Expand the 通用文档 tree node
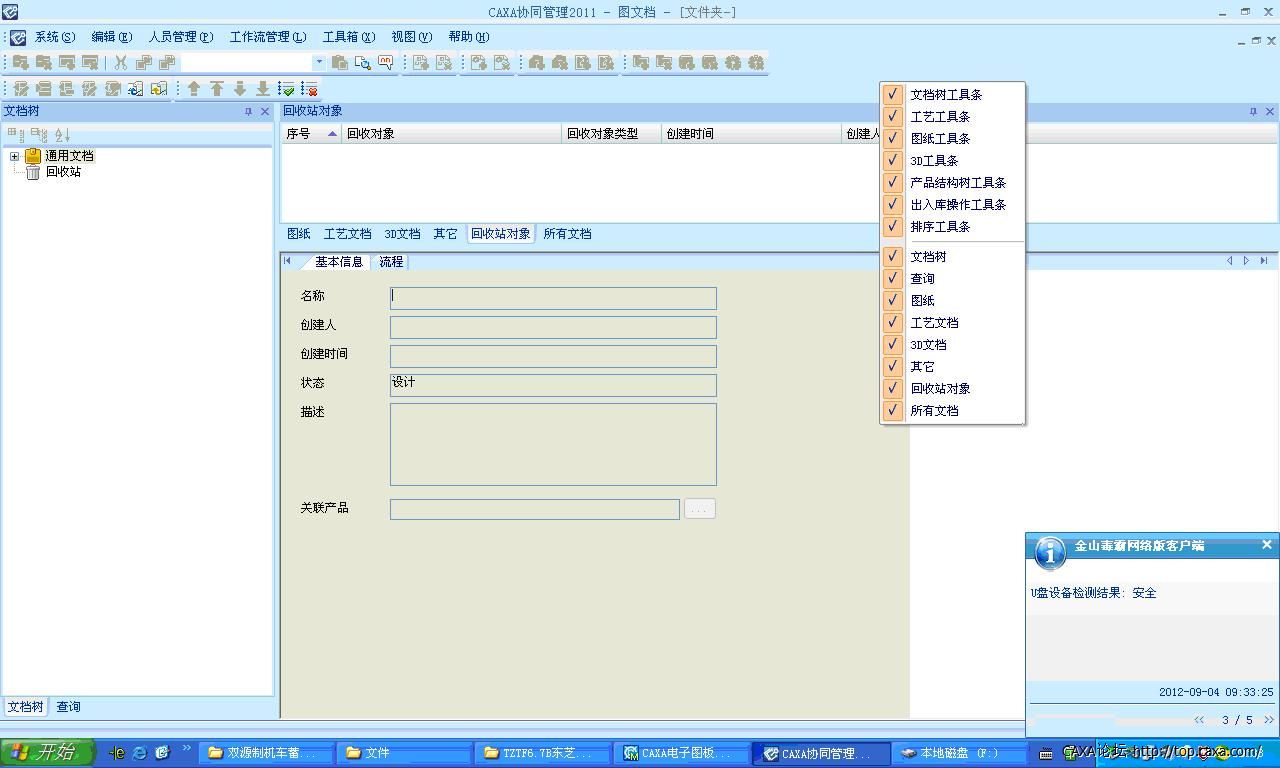1280x768 pixels. pos(14,156)
